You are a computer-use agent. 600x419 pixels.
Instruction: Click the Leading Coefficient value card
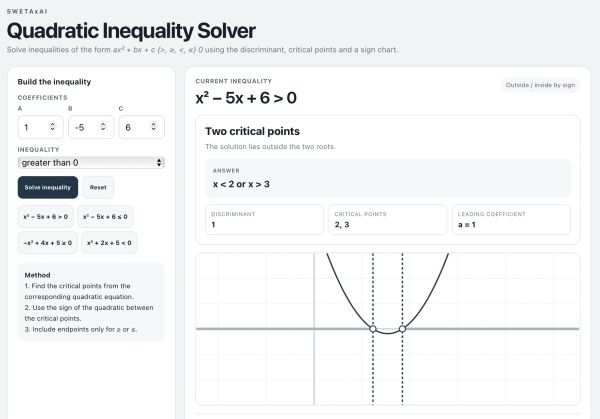pyautogui.click(x=511, y=220)
